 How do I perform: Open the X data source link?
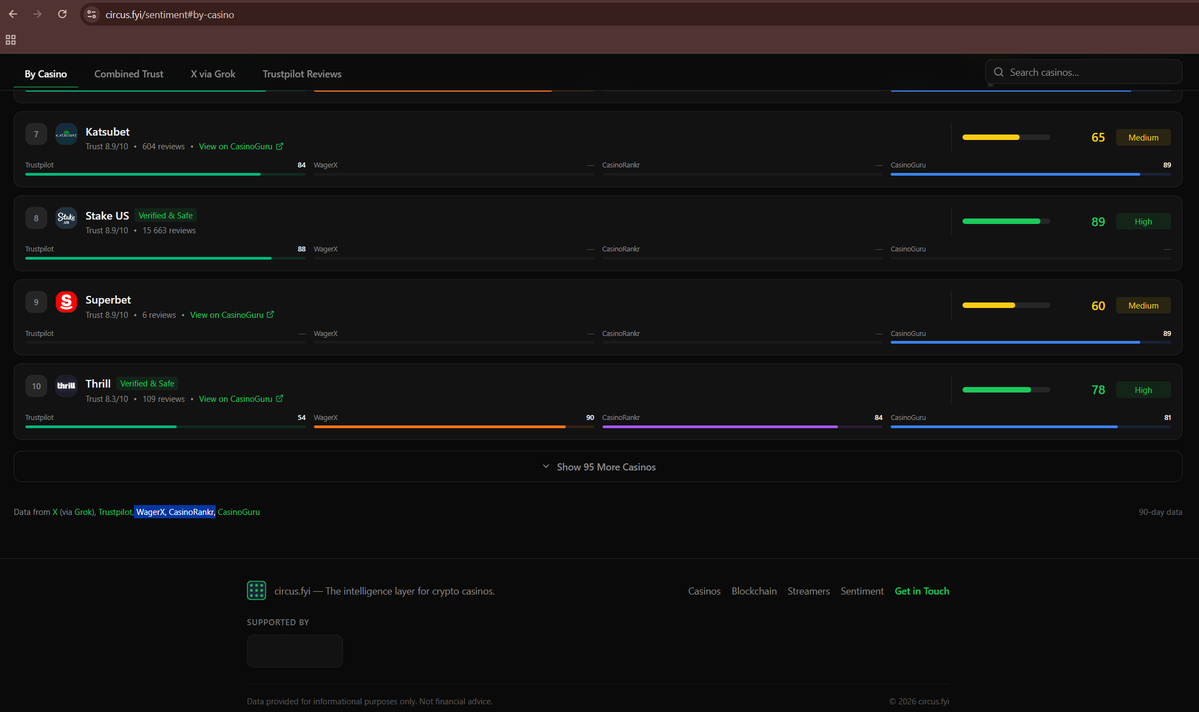55,512
